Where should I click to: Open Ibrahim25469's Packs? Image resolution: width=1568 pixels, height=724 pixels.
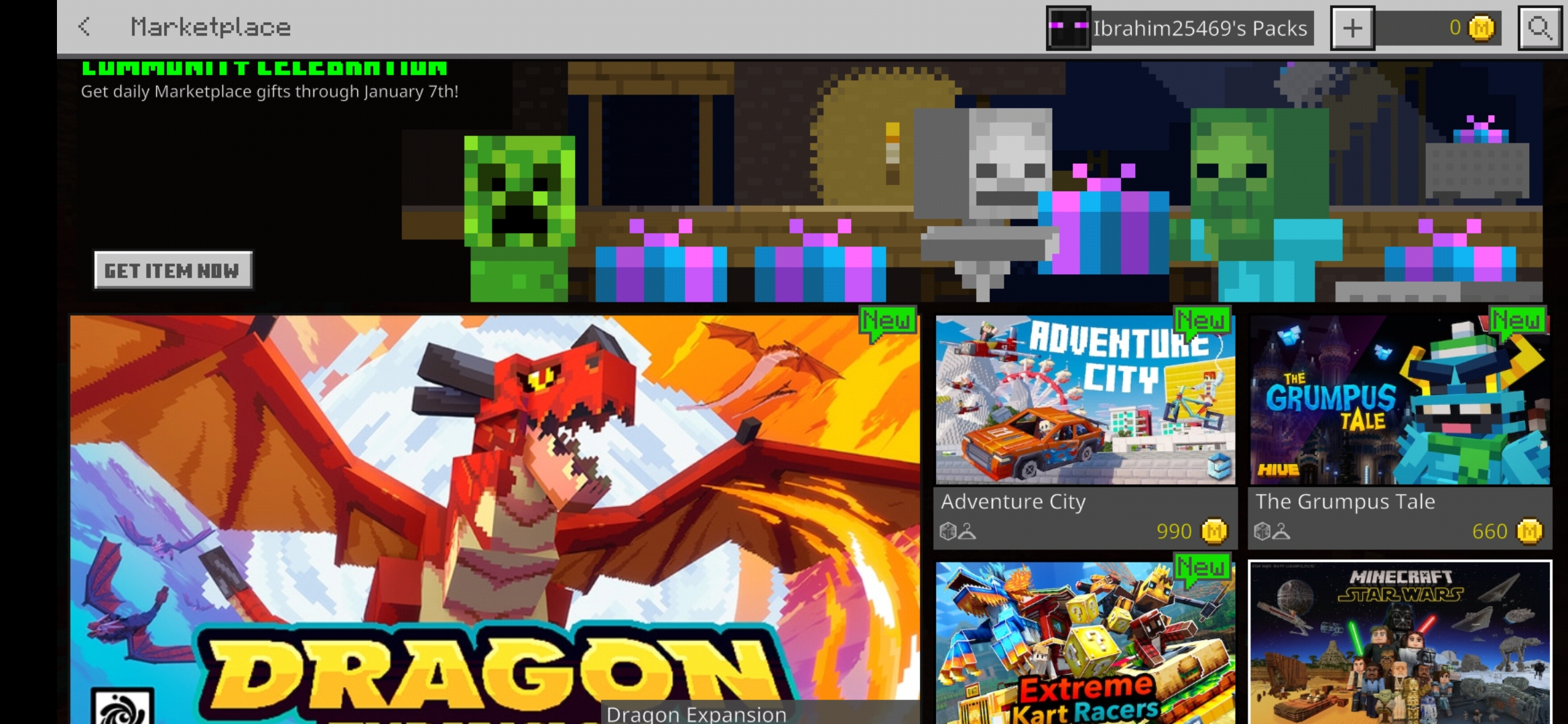point(1199,28)
